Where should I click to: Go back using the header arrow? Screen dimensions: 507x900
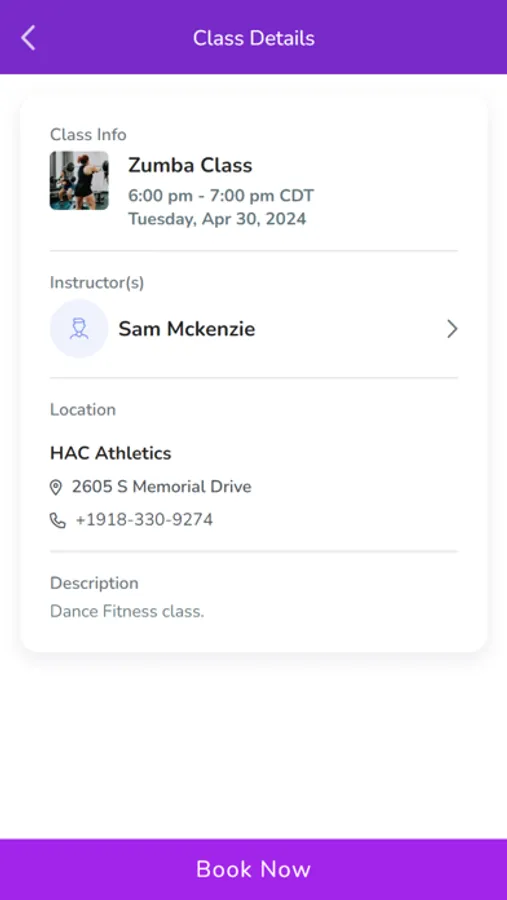coord(28,38)
